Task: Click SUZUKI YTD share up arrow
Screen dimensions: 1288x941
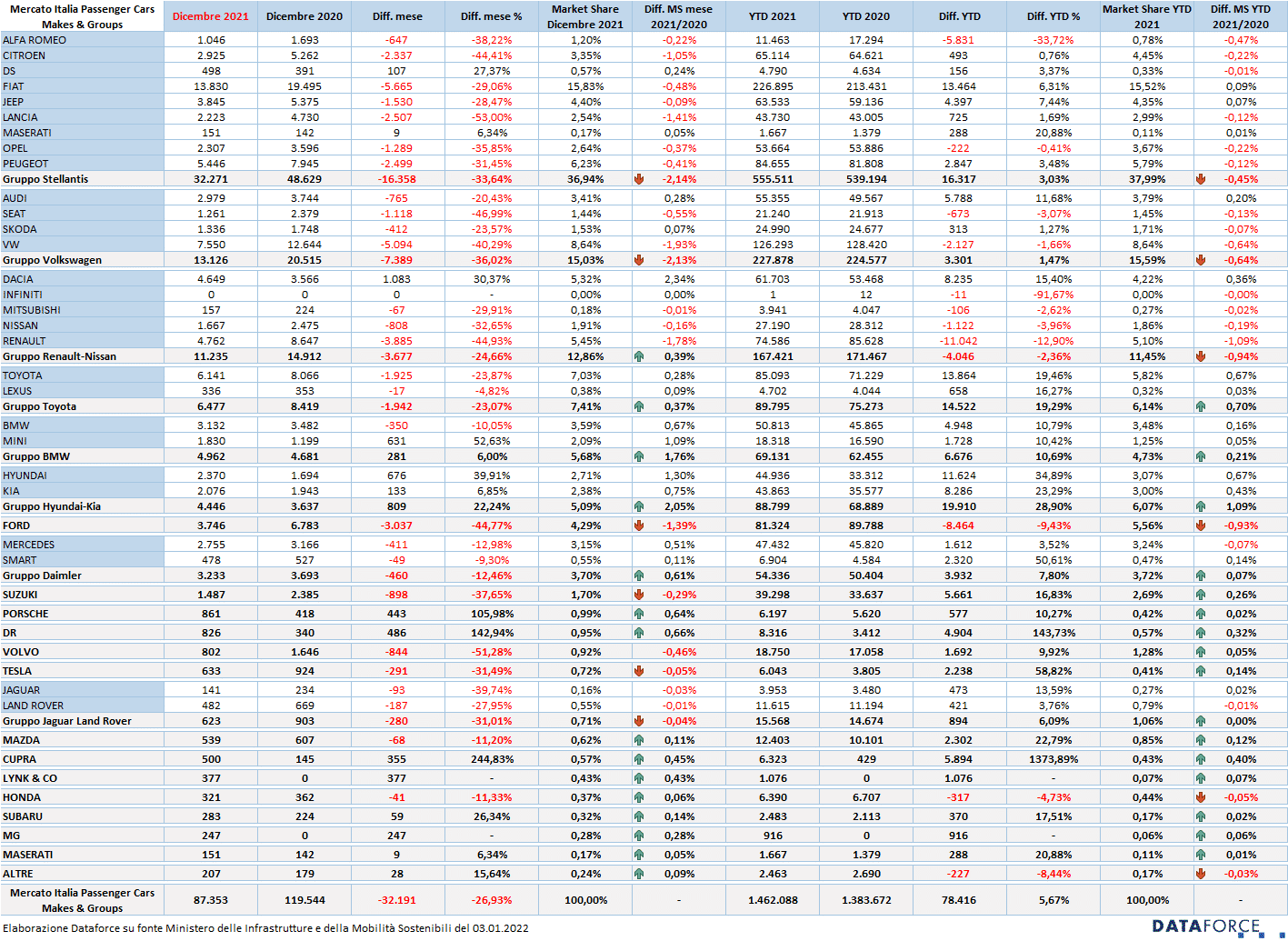Action: [1201, 595]
